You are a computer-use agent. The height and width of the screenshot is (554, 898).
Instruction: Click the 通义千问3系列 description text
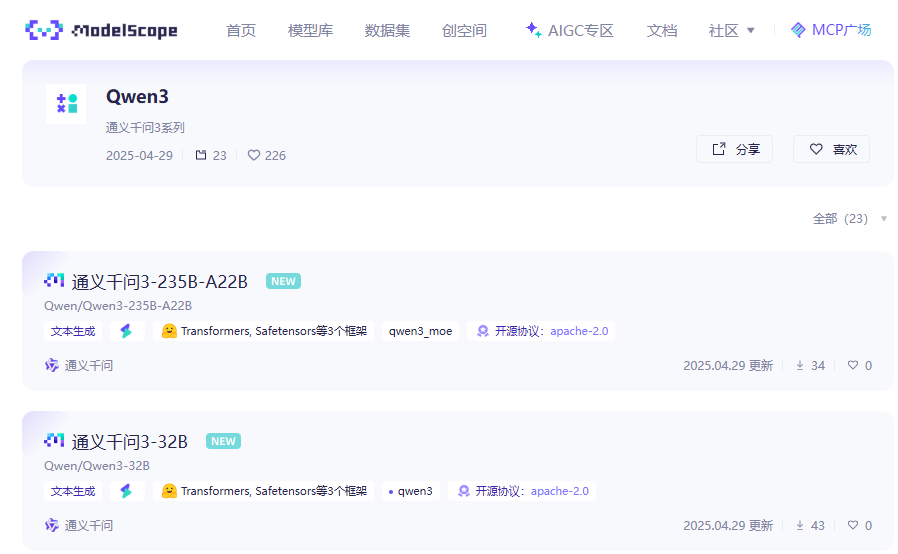[x=145, y=127]
